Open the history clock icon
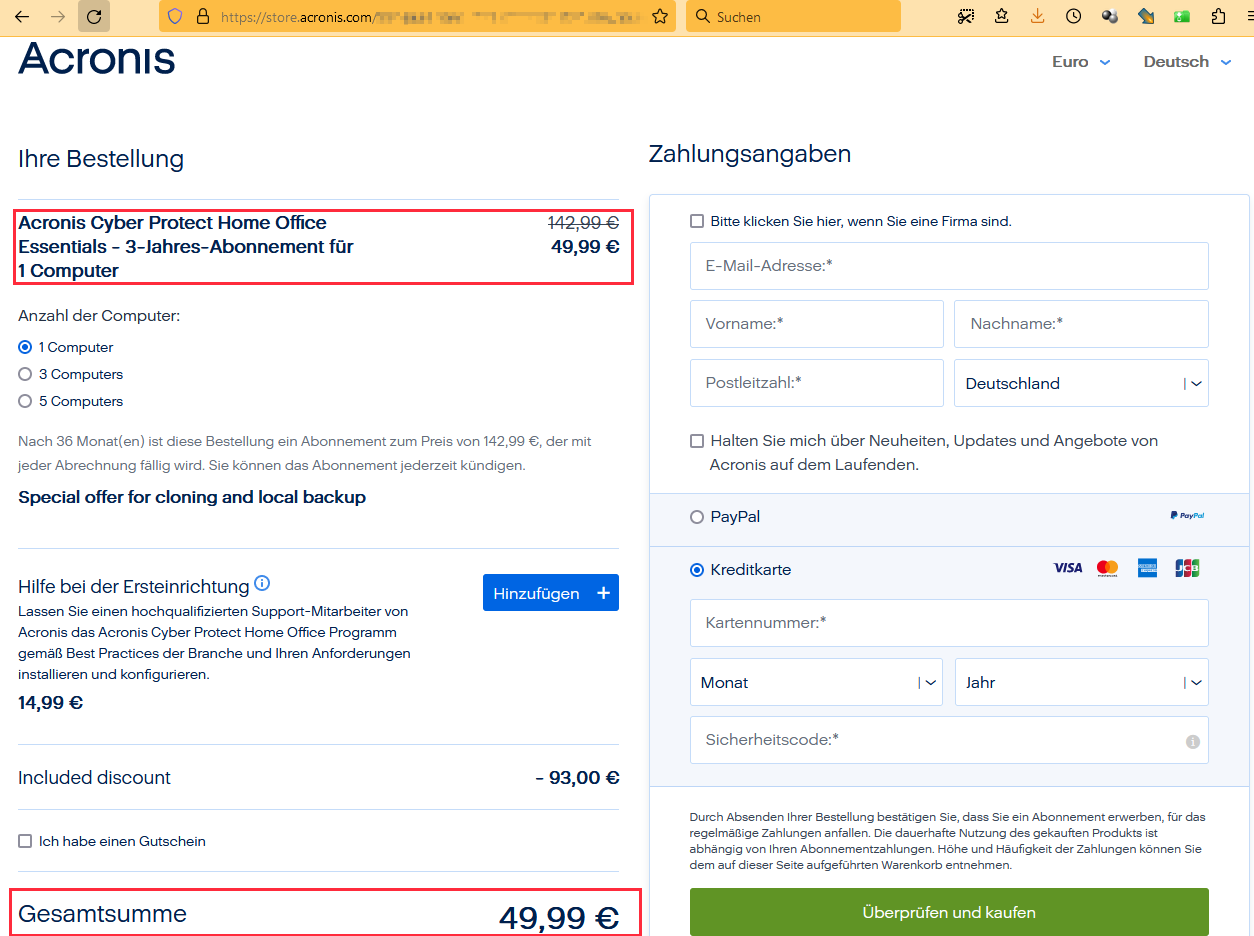Image resolution: width=1254 pixels, height=936 pixels. pyautogui.click(x=1073, y=16)
